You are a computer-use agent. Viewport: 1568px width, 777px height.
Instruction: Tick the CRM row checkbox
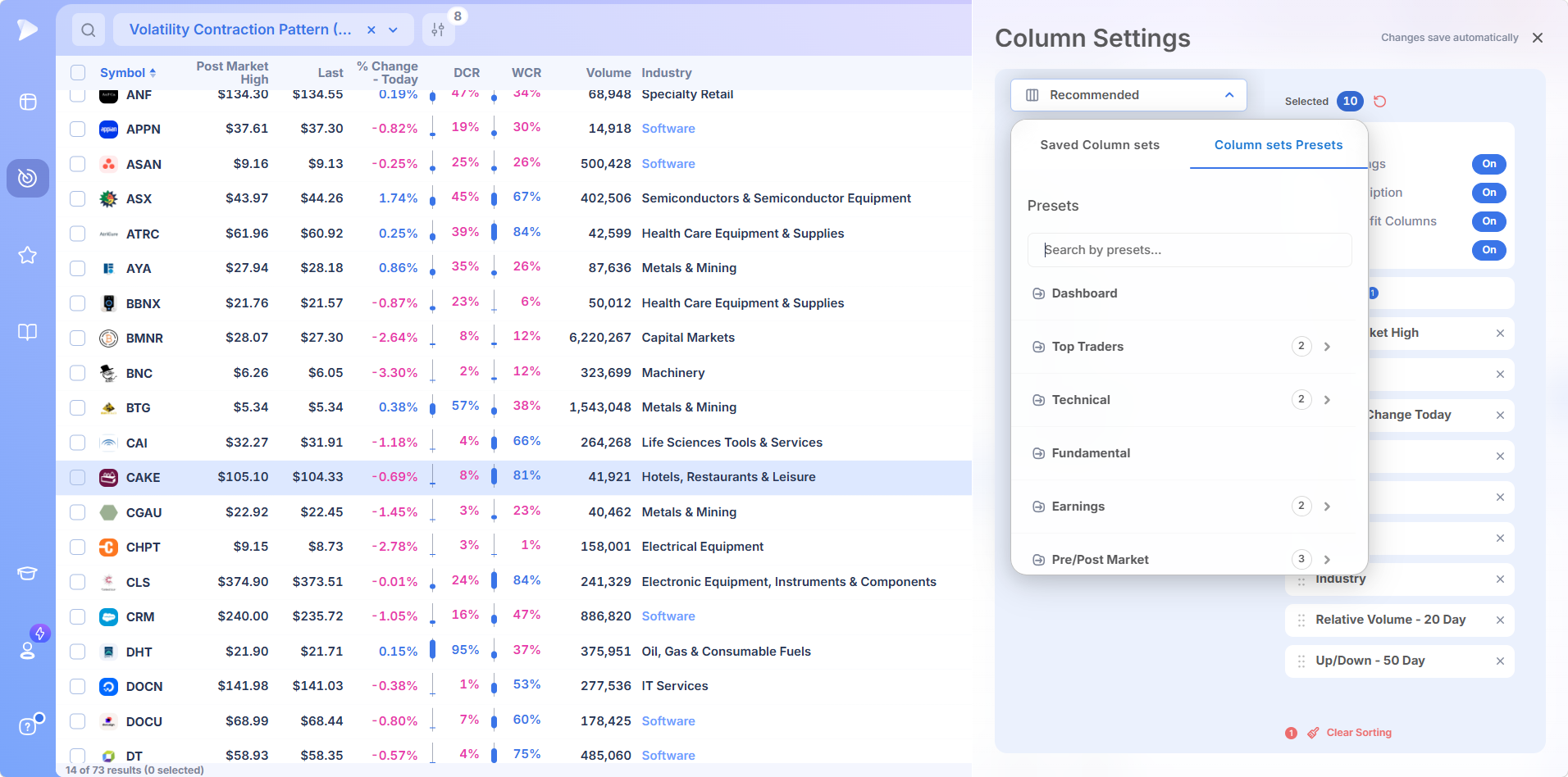click(x=78, y=616)
